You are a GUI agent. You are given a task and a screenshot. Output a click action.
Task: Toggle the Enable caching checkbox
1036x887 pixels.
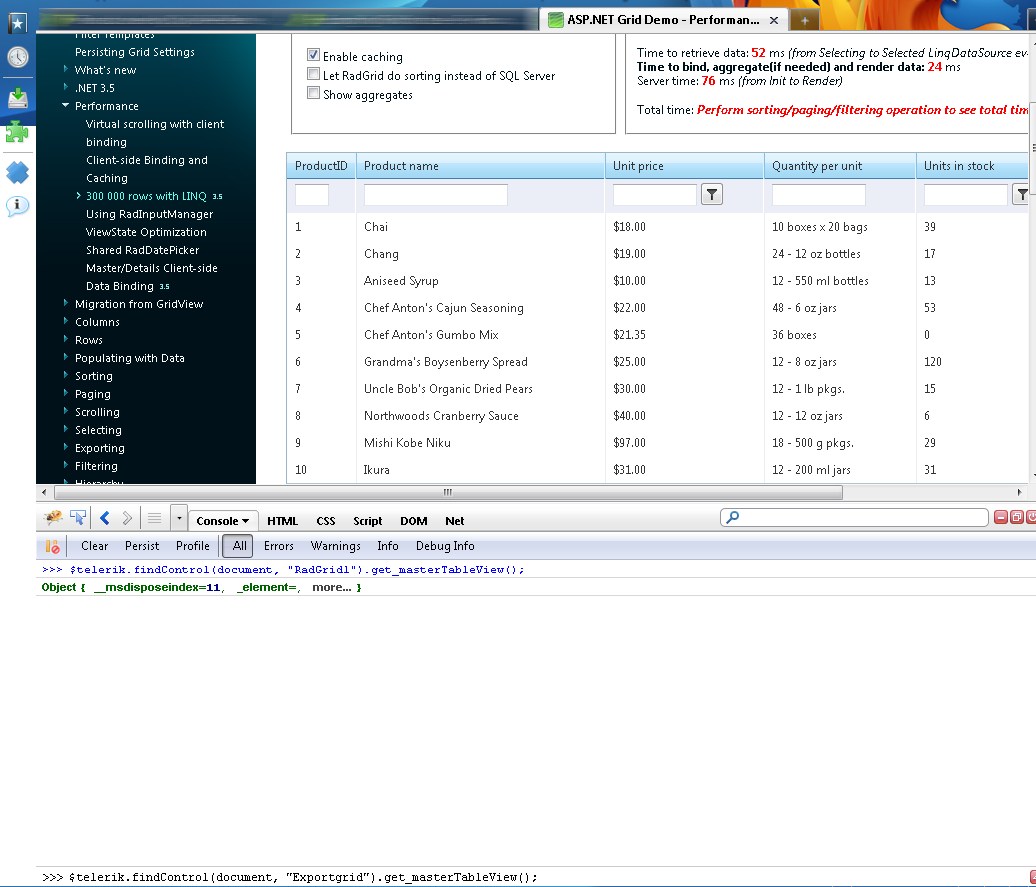[x=313, y=55]
